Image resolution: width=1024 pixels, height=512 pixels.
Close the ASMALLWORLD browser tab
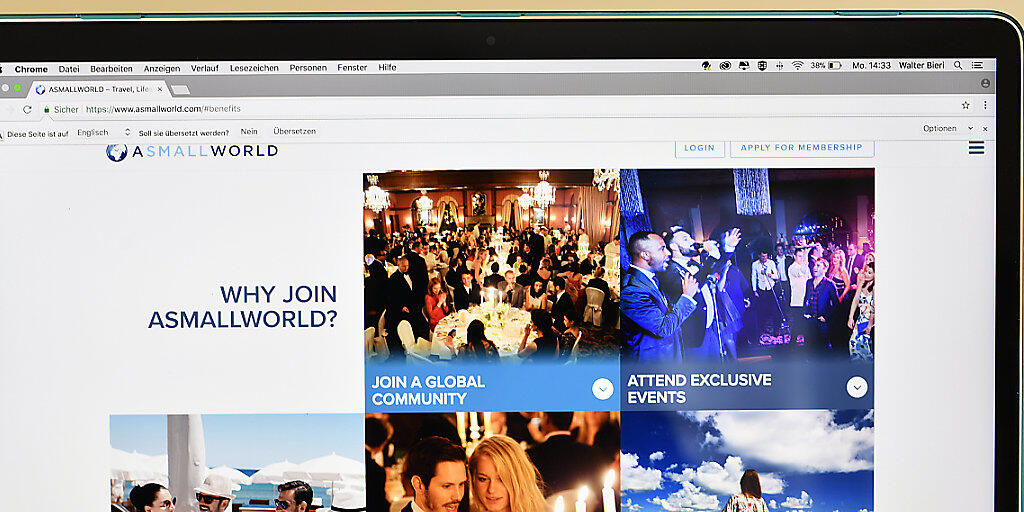[160, 89]
